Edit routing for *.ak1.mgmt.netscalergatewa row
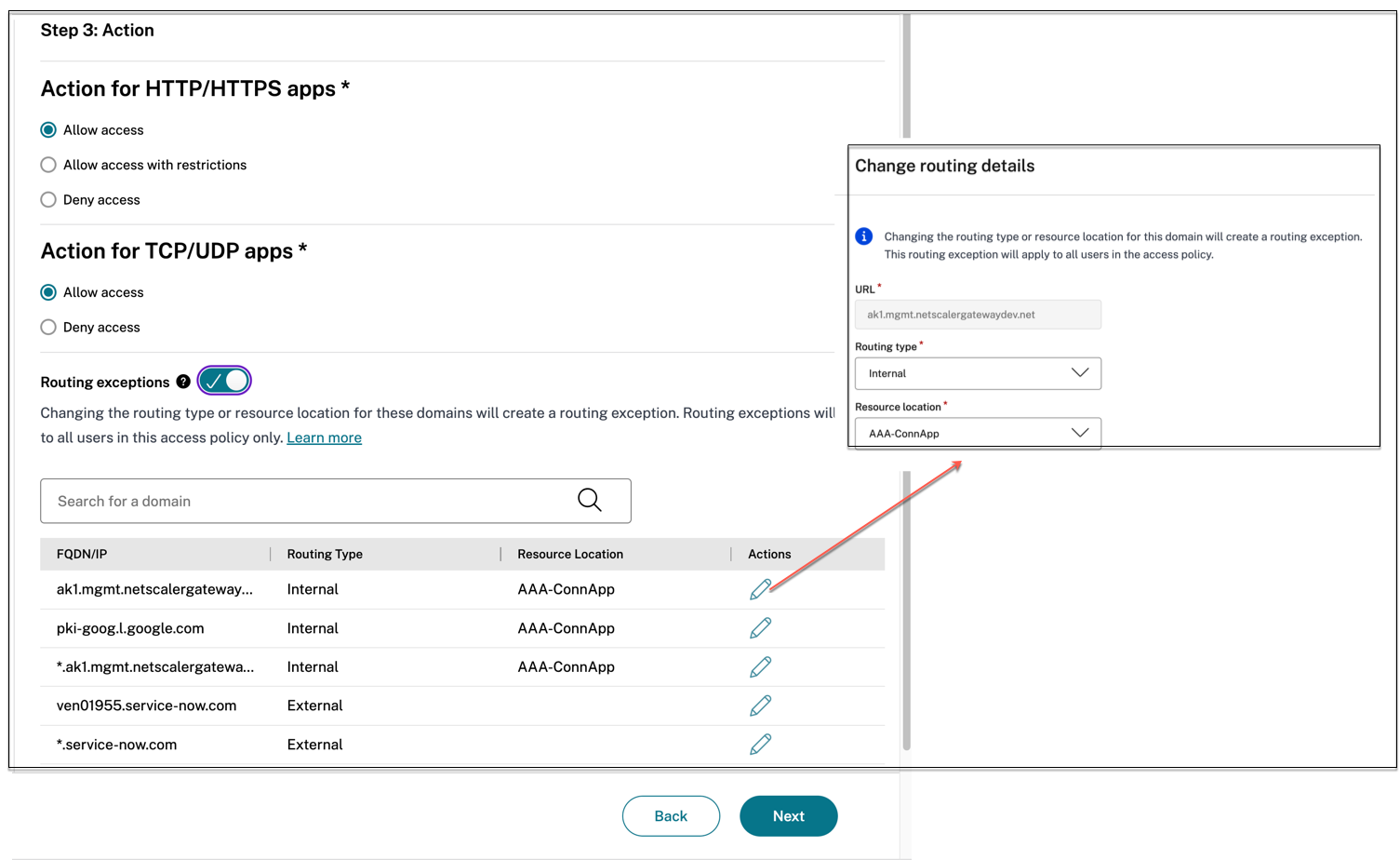This screenshot has height=860, width=1400. [760, 667]
